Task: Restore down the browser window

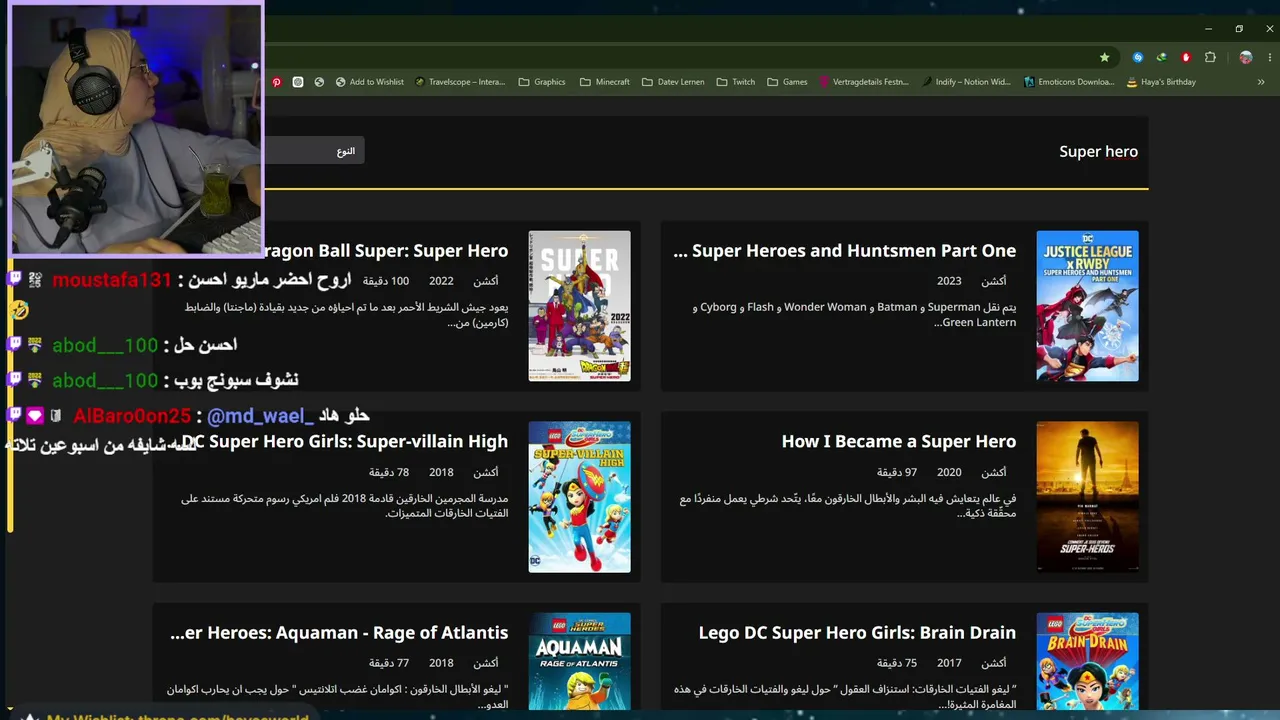Action: pyautogui.click(x=1239, y=29)
